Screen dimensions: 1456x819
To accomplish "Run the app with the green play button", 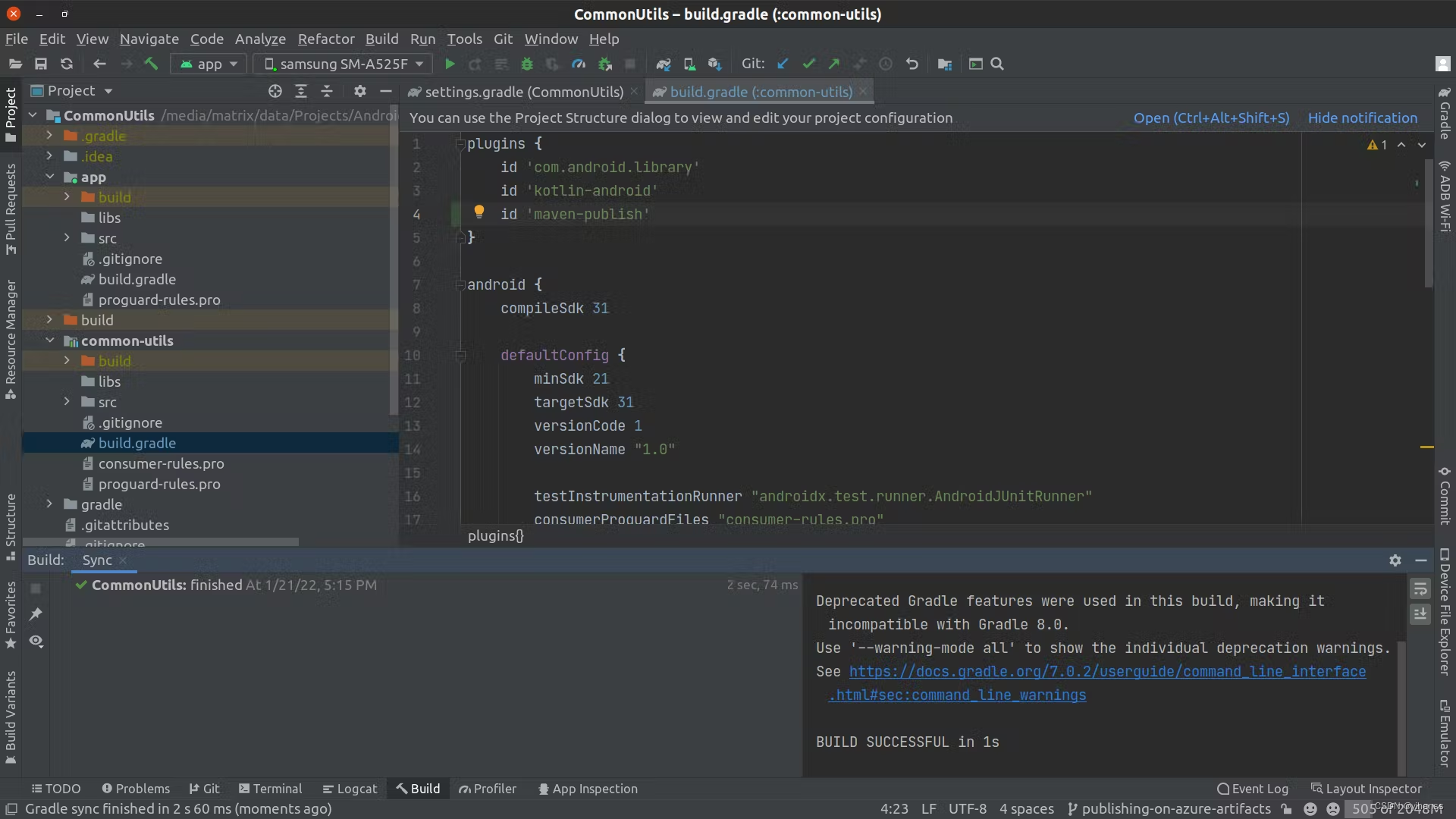I will [450, 64].
